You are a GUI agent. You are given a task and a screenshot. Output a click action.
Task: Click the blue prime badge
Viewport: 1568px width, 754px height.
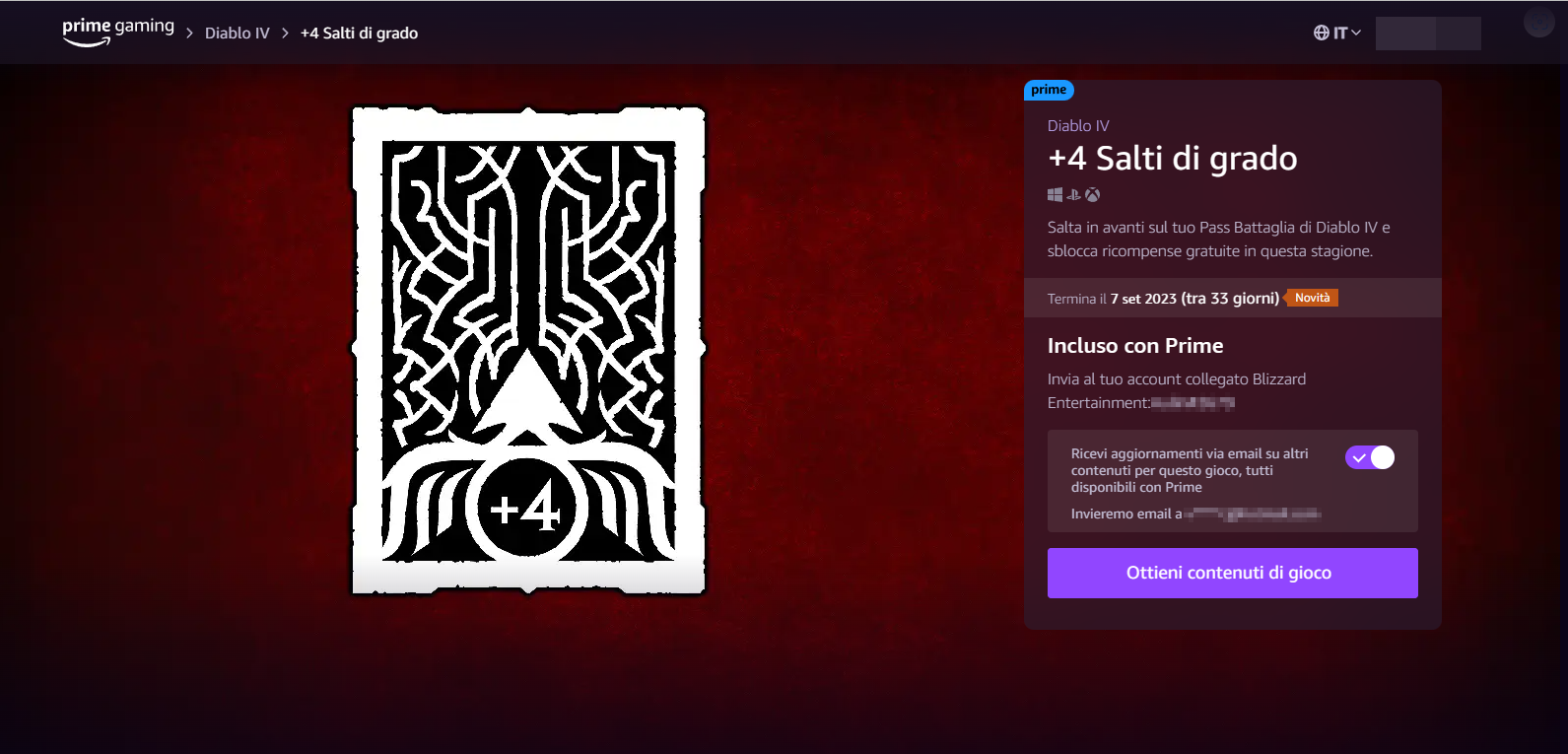[x=1049, y=90]
